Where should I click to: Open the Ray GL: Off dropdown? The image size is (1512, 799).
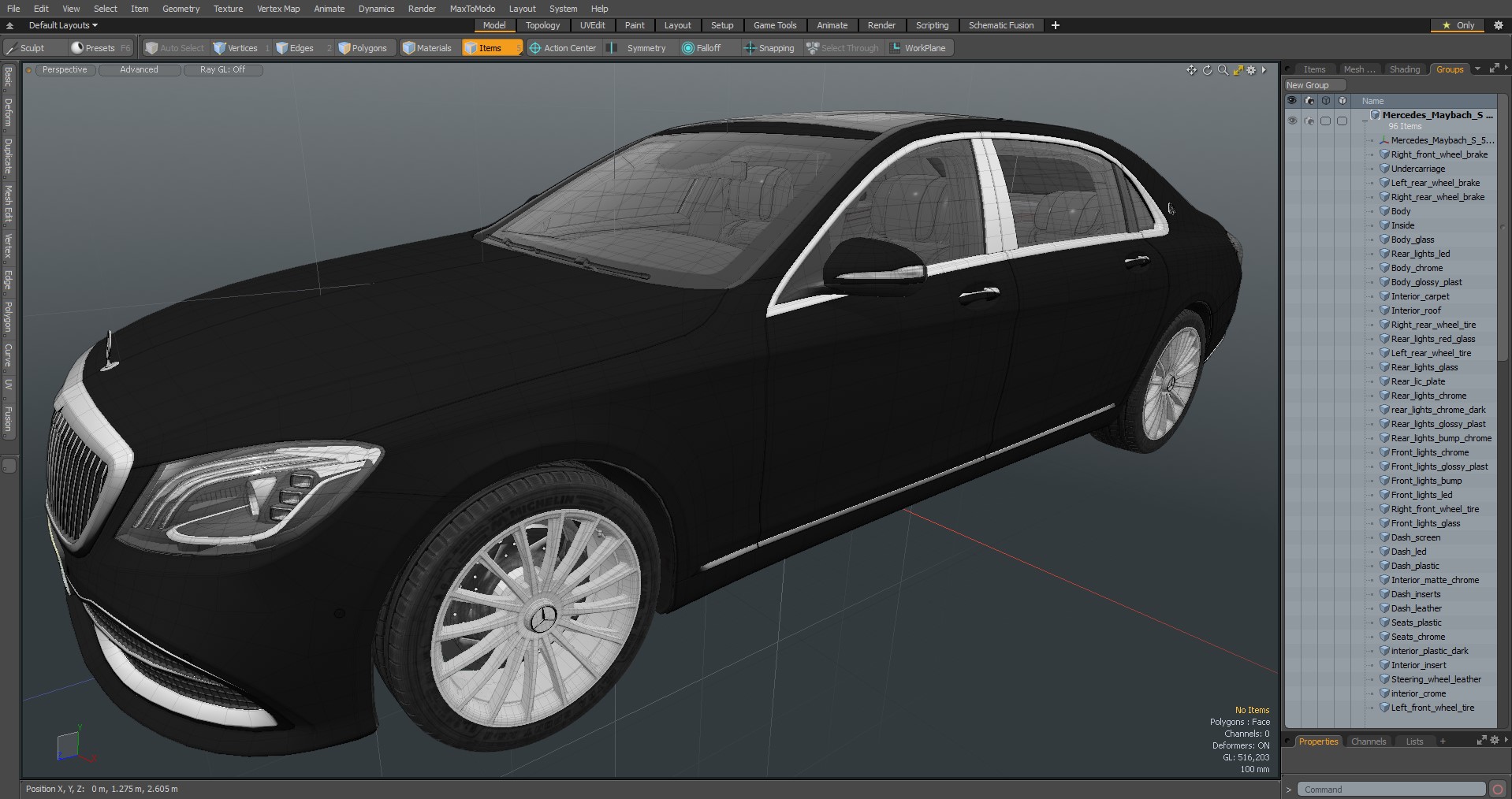[x=222, y=70]
